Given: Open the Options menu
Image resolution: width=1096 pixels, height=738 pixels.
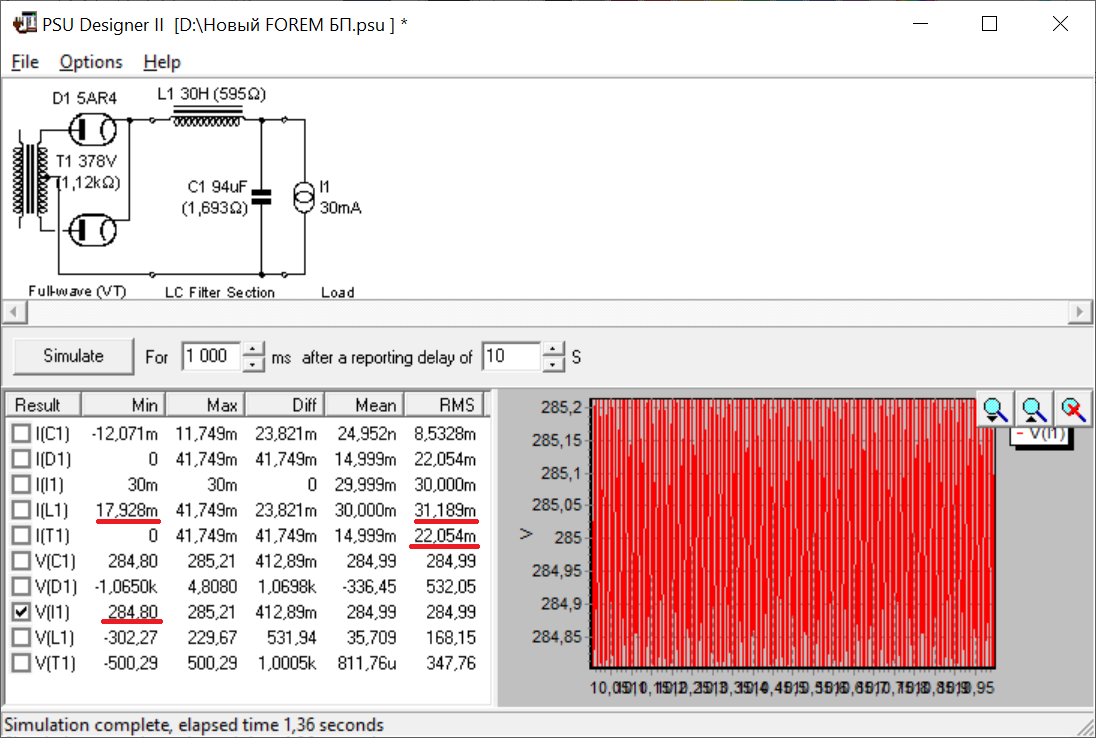Looking at the screenshot, I should 91,62.
